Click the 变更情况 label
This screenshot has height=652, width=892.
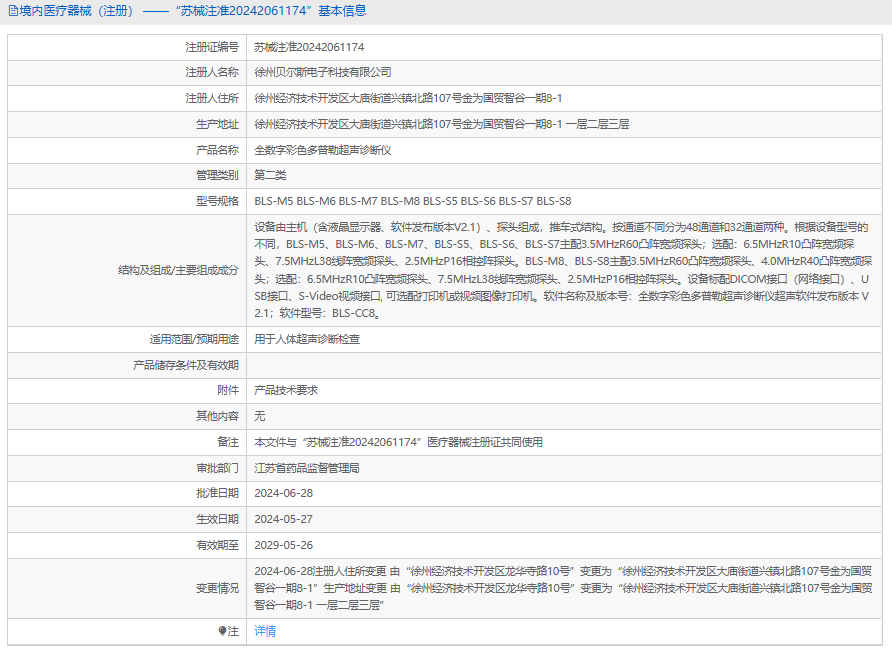[x=217, y=588]
